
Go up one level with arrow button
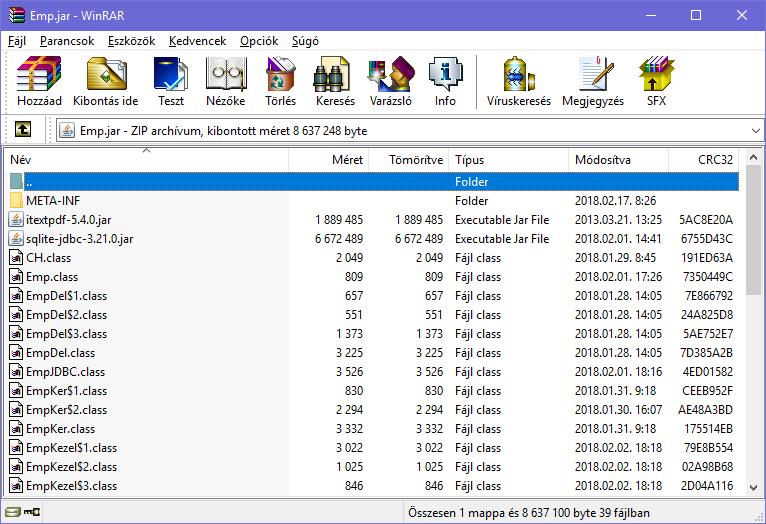[22, 129]
